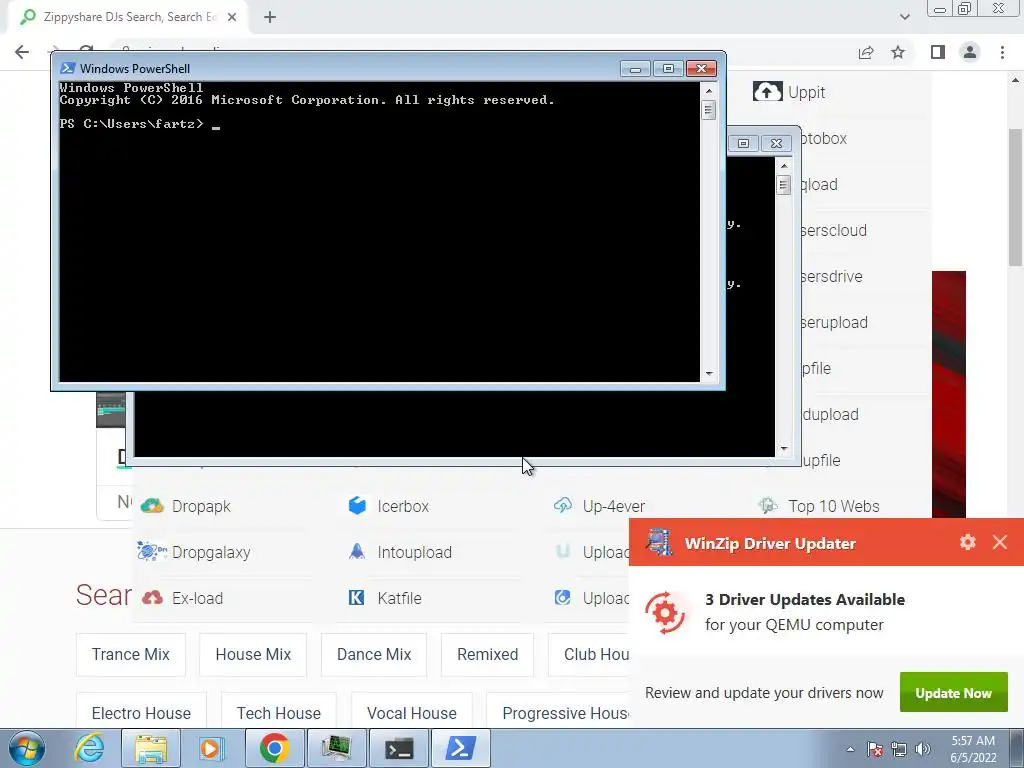Open the Intoupload link
Screen dimensions: 1024x768
[414, 552]
